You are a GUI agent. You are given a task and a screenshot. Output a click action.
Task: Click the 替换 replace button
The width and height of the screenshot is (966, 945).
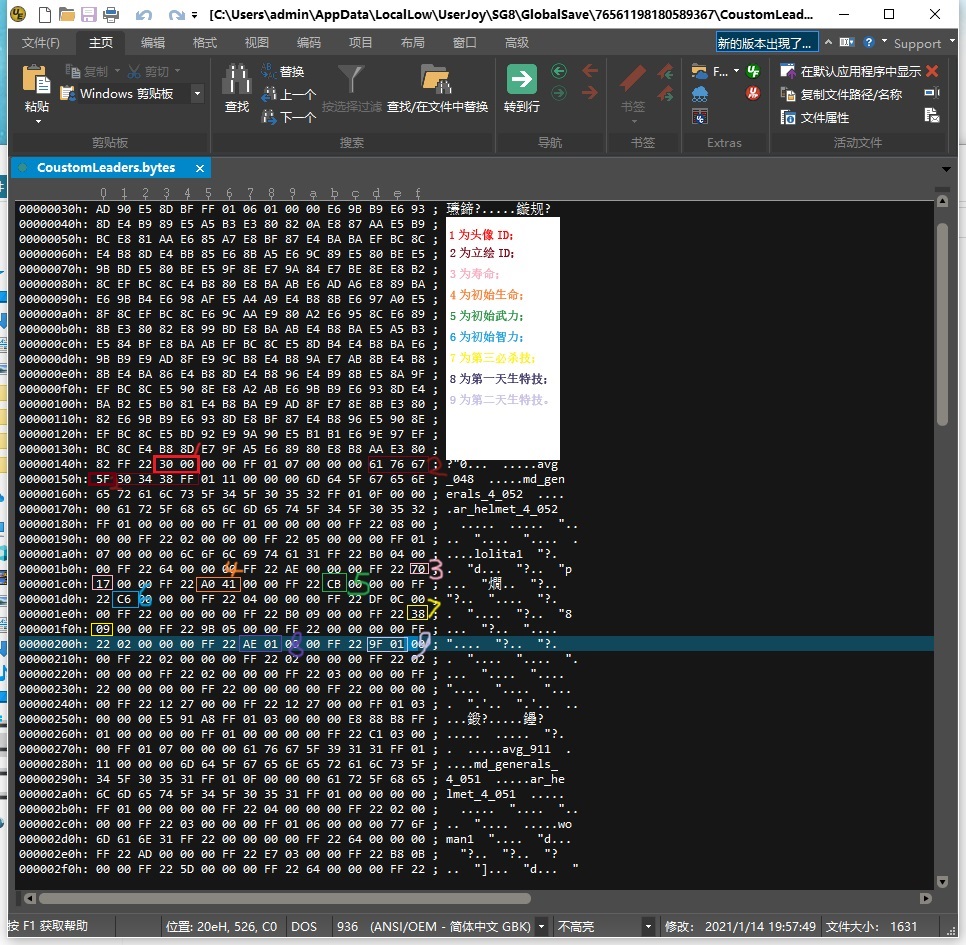283,71
